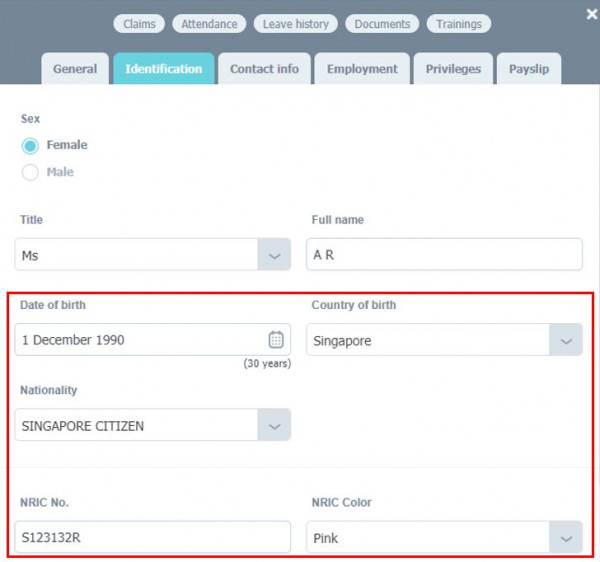Viewport: 600px width, 562px height.
Task: Click the Claims button
Action: 139,24
